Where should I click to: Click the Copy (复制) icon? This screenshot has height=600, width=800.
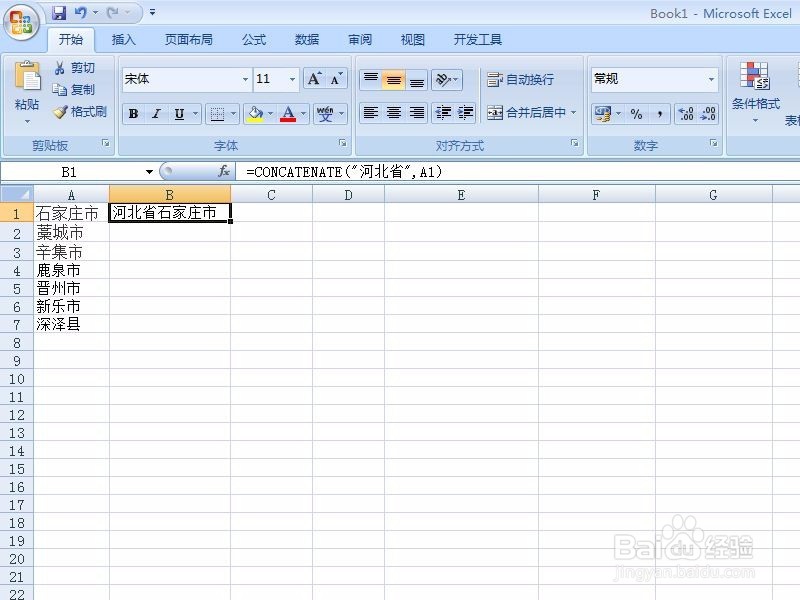point(59,89)
